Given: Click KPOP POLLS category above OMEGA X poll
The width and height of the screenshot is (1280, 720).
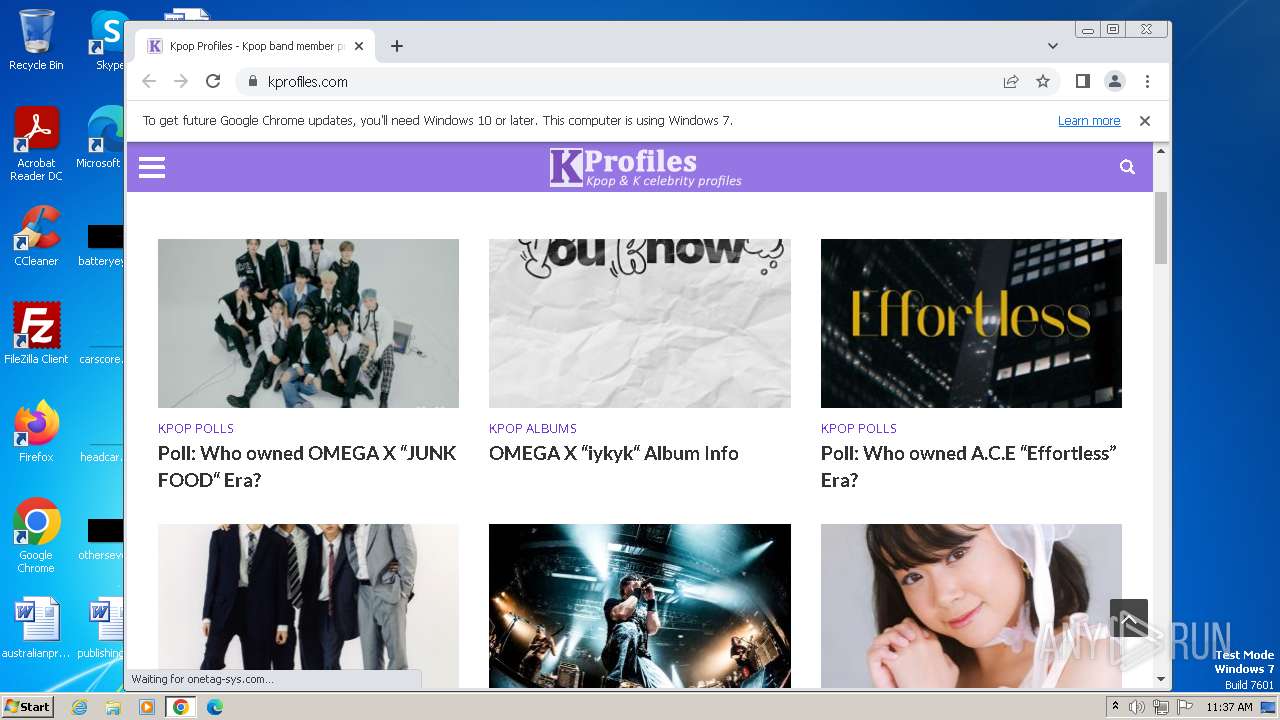Looking at the screenshot, I should [196, 428].
